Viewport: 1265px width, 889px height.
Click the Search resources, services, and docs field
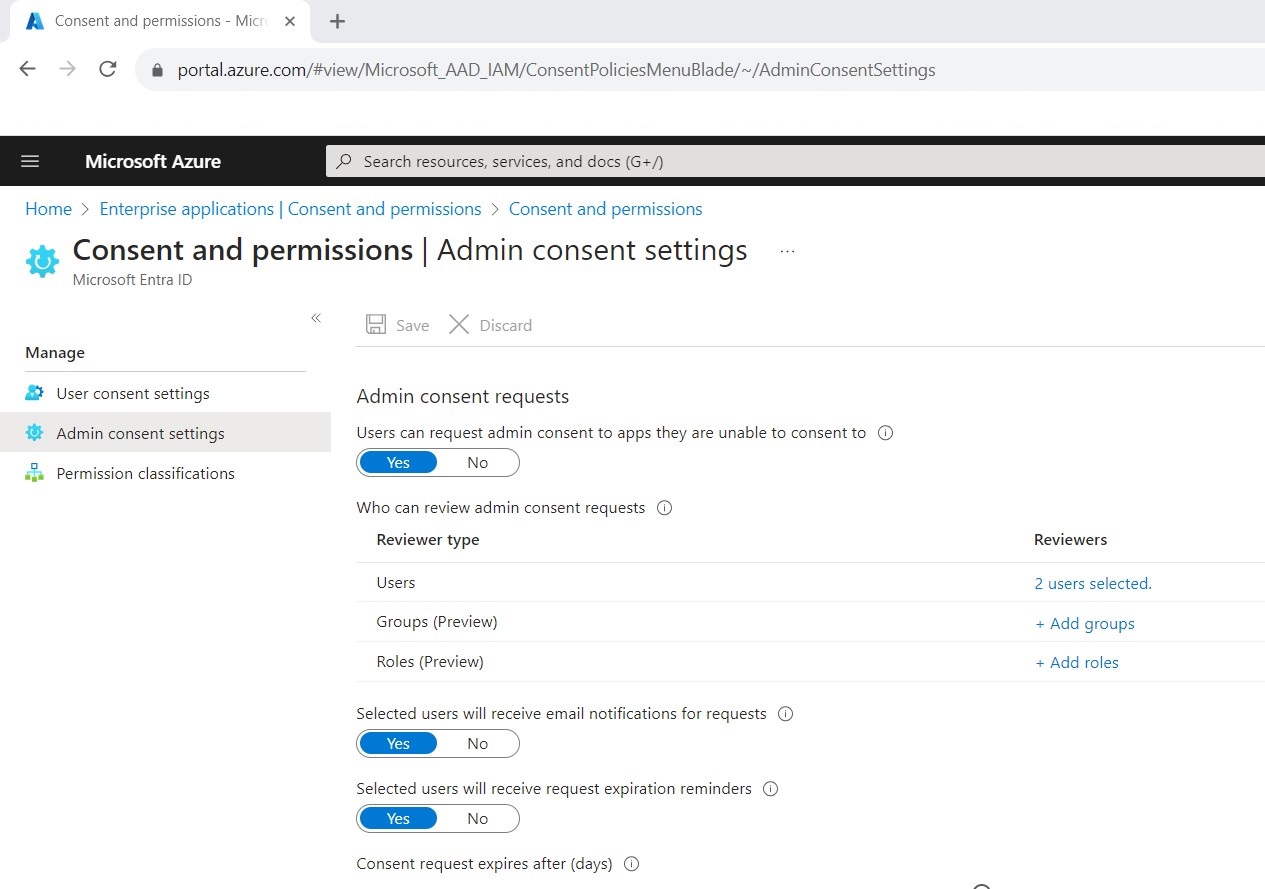[795, 161]
